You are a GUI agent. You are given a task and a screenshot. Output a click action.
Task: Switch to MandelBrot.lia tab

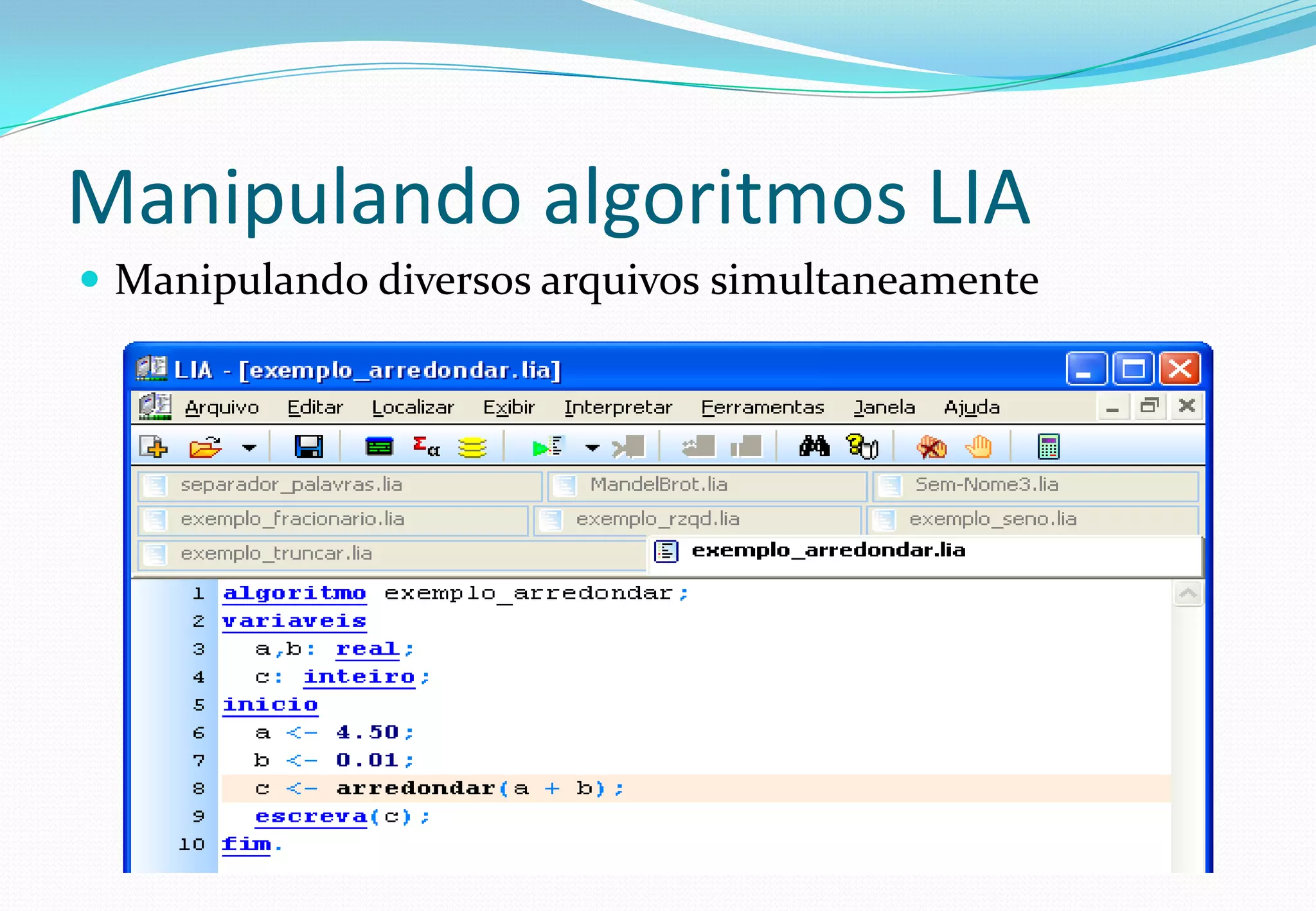point(707,485)
